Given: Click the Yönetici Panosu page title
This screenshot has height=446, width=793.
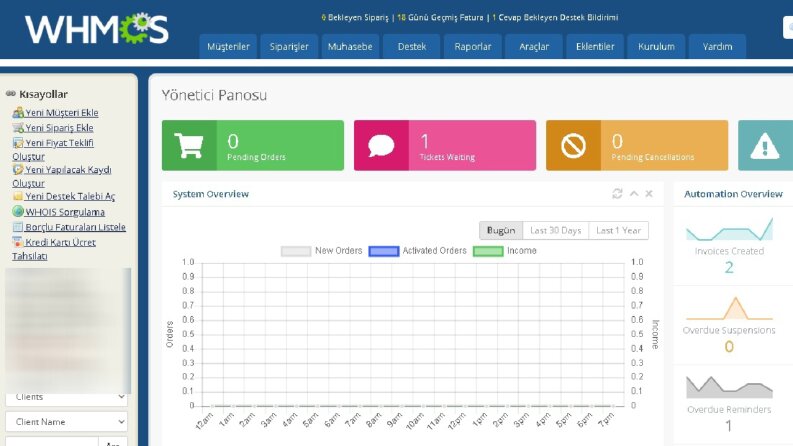Looking at the screenshot, I should [x=214, y=95].
